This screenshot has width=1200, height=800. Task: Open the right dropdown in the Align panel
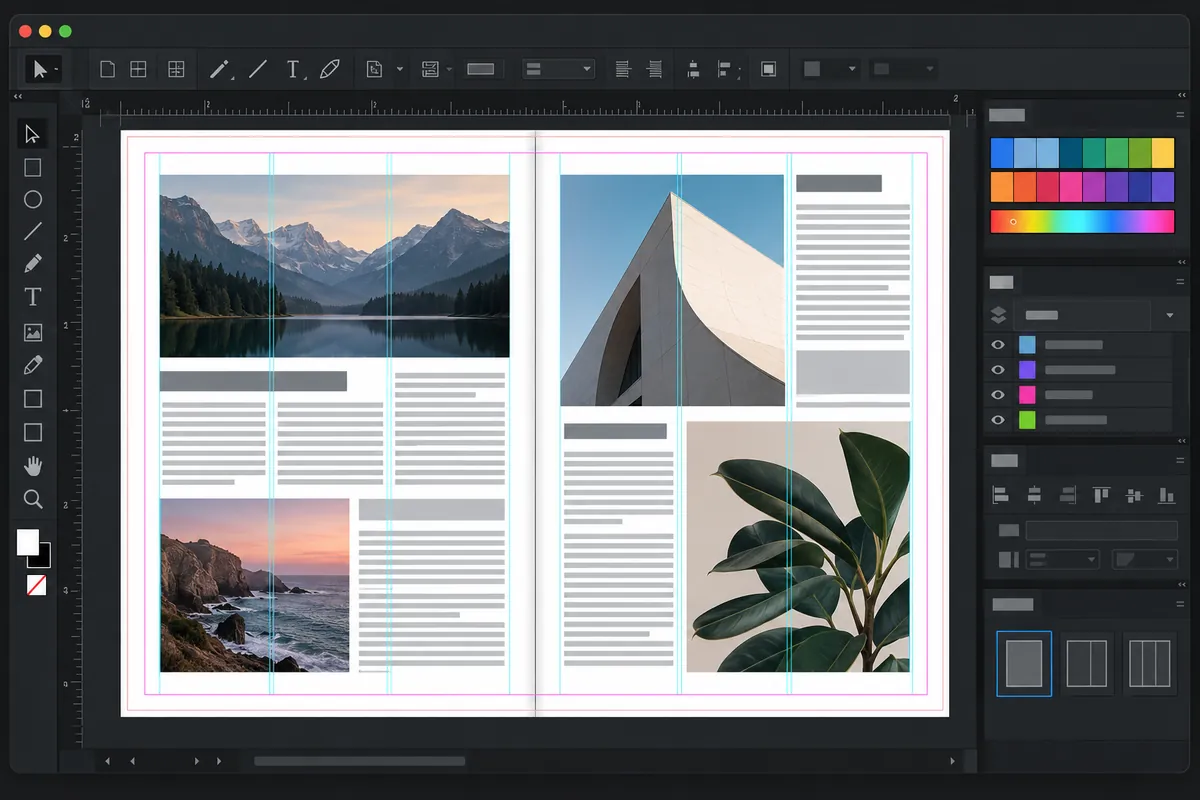tap(1145, 560)
